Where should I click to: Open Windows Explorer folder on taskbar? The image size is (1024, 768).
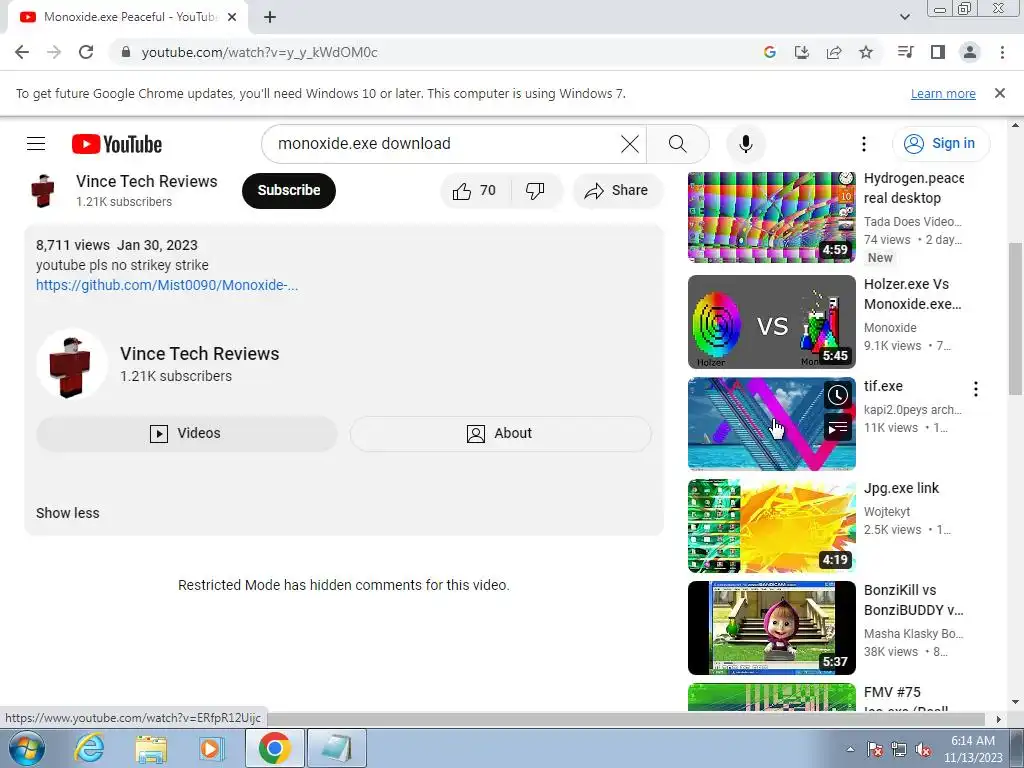(x=151, y=748)
